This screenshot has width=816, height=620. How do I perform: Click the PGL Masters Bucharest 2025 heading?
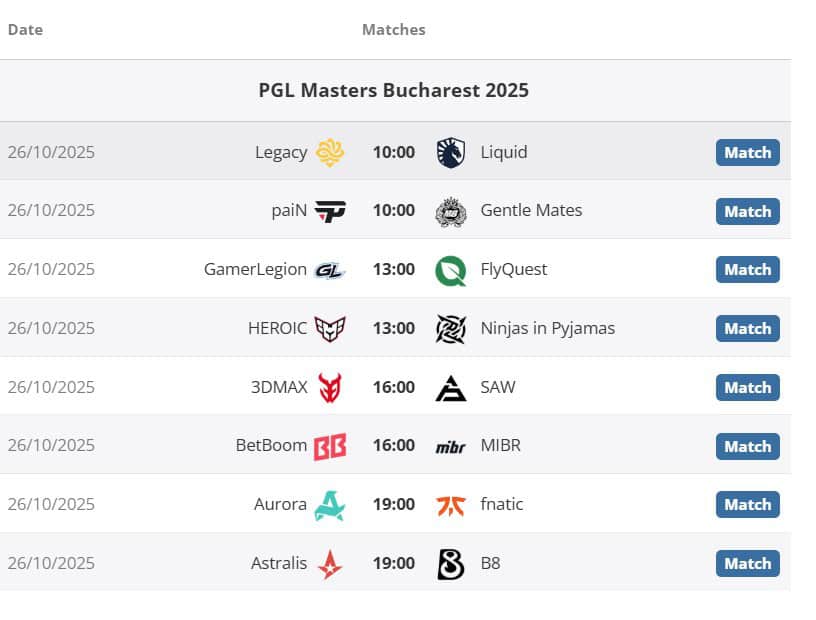pos(394,90)
